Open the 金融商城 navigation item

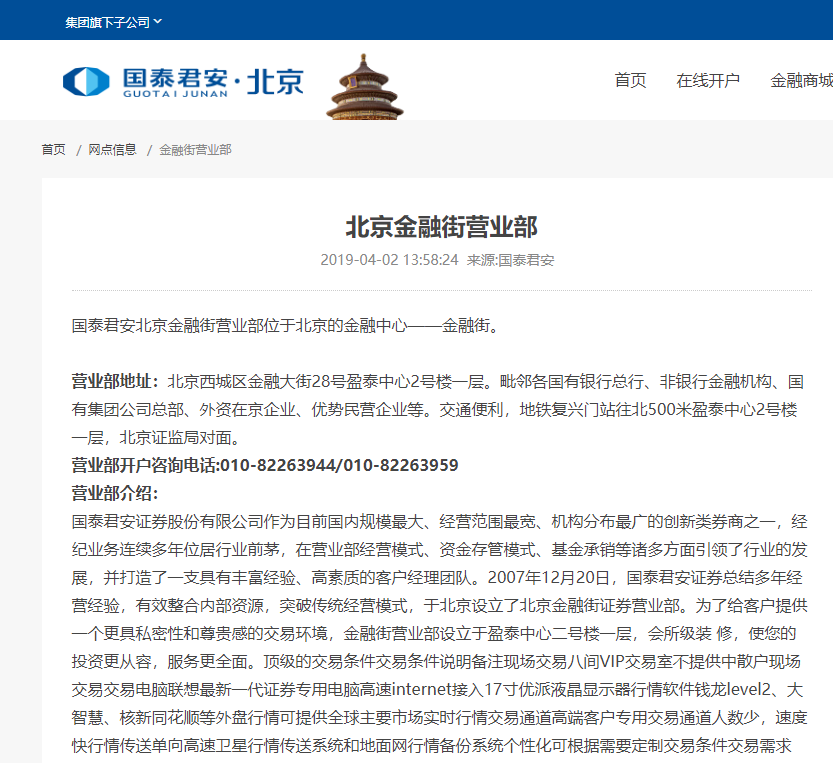(802, 80)
